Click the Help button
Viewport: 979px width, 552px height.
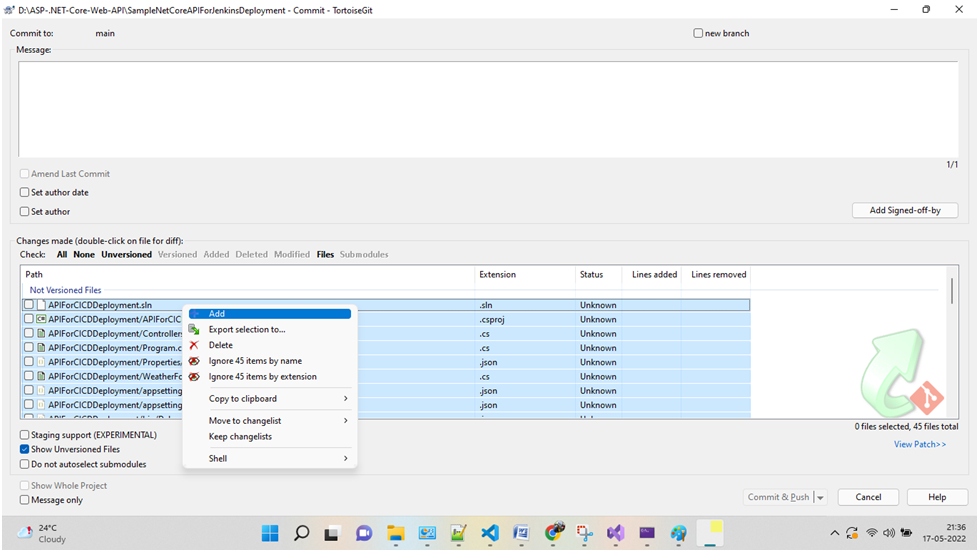pyautogui.click(x=937, y=497)
